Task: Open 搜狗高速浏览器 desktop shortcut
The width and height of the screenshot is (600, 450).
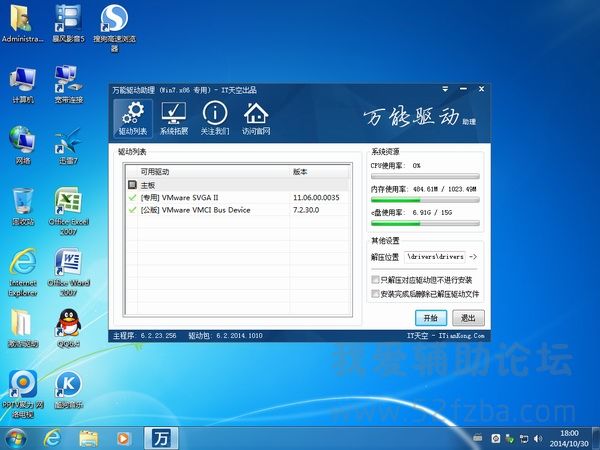Action: [114, 28]
